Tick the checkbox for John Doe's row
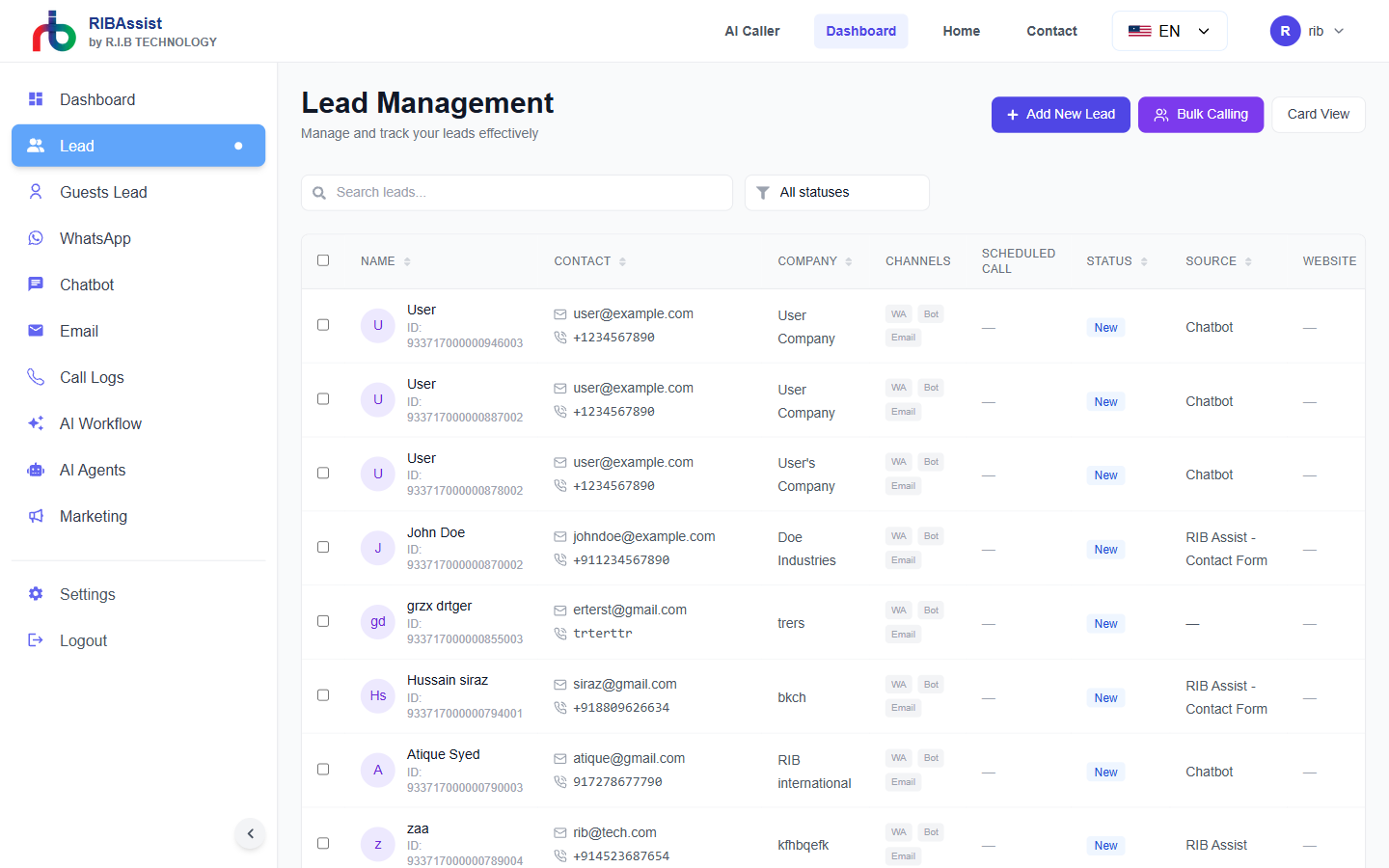This screenshot has width=1389, height=868. [x=323, y=547]
